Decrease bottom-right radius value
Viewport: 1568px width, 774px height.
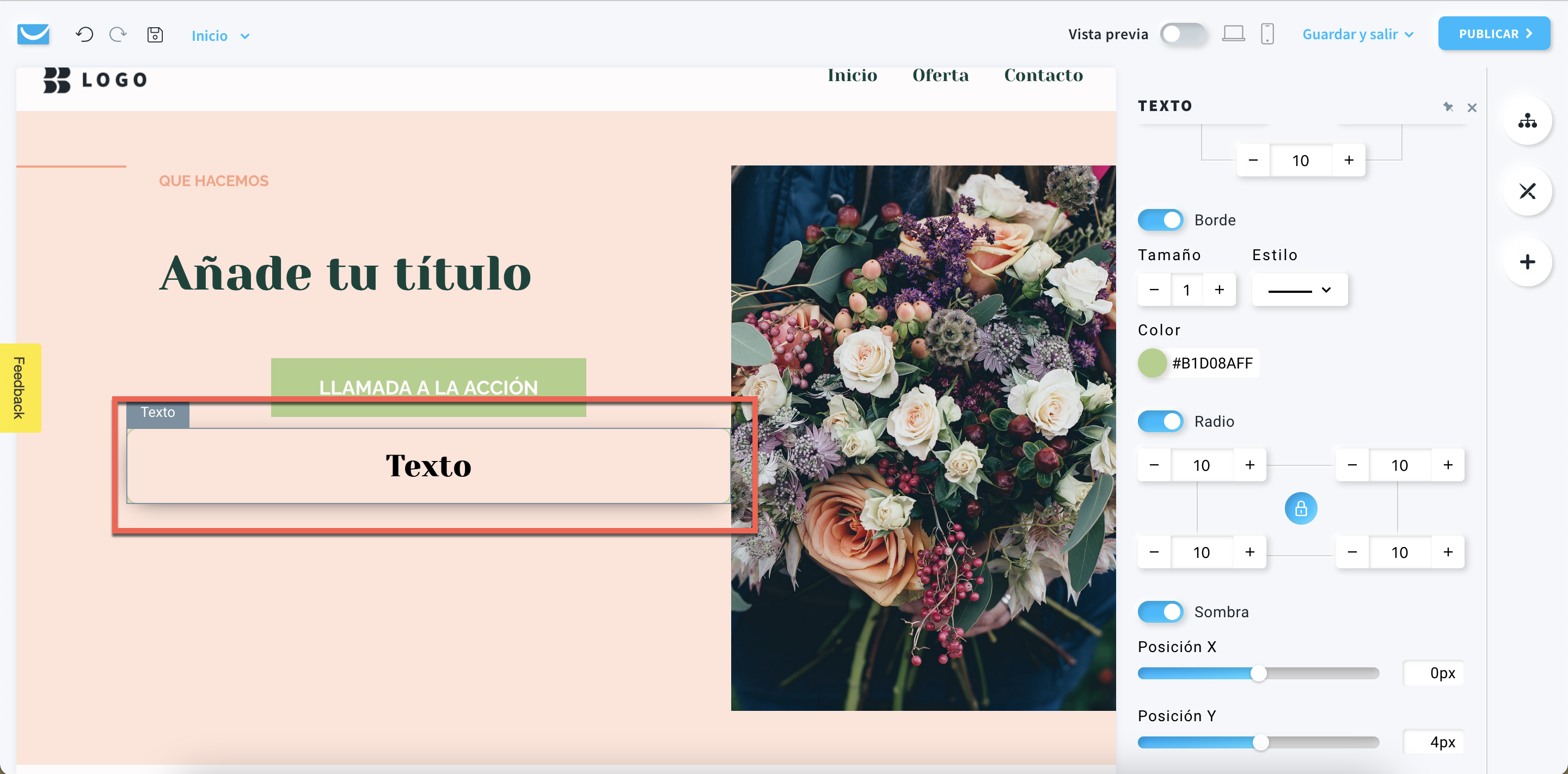pos(1352,552)
